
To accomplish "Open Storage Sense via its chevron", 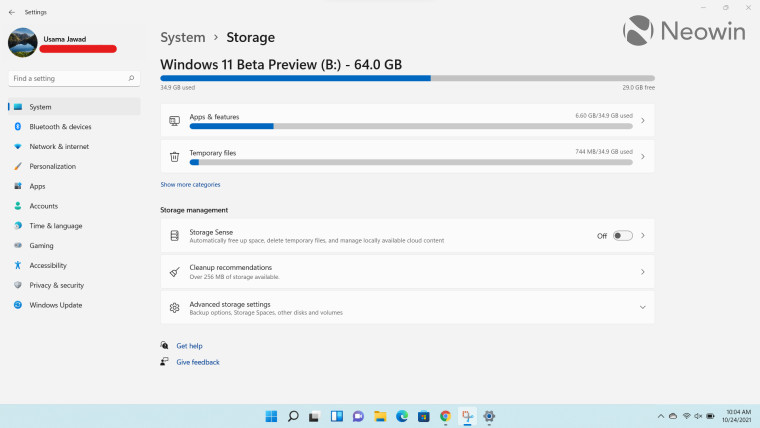I will tap(643, 236).
